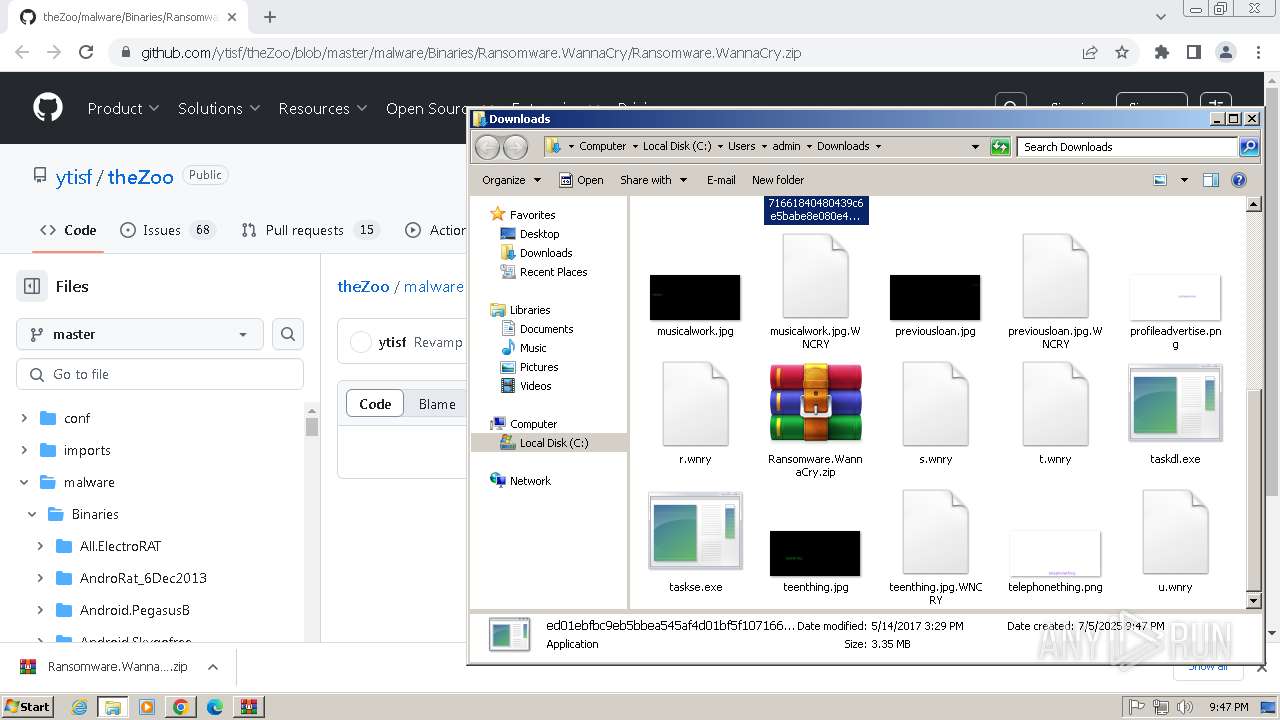Select Network in navigation pane

point(530,481)
